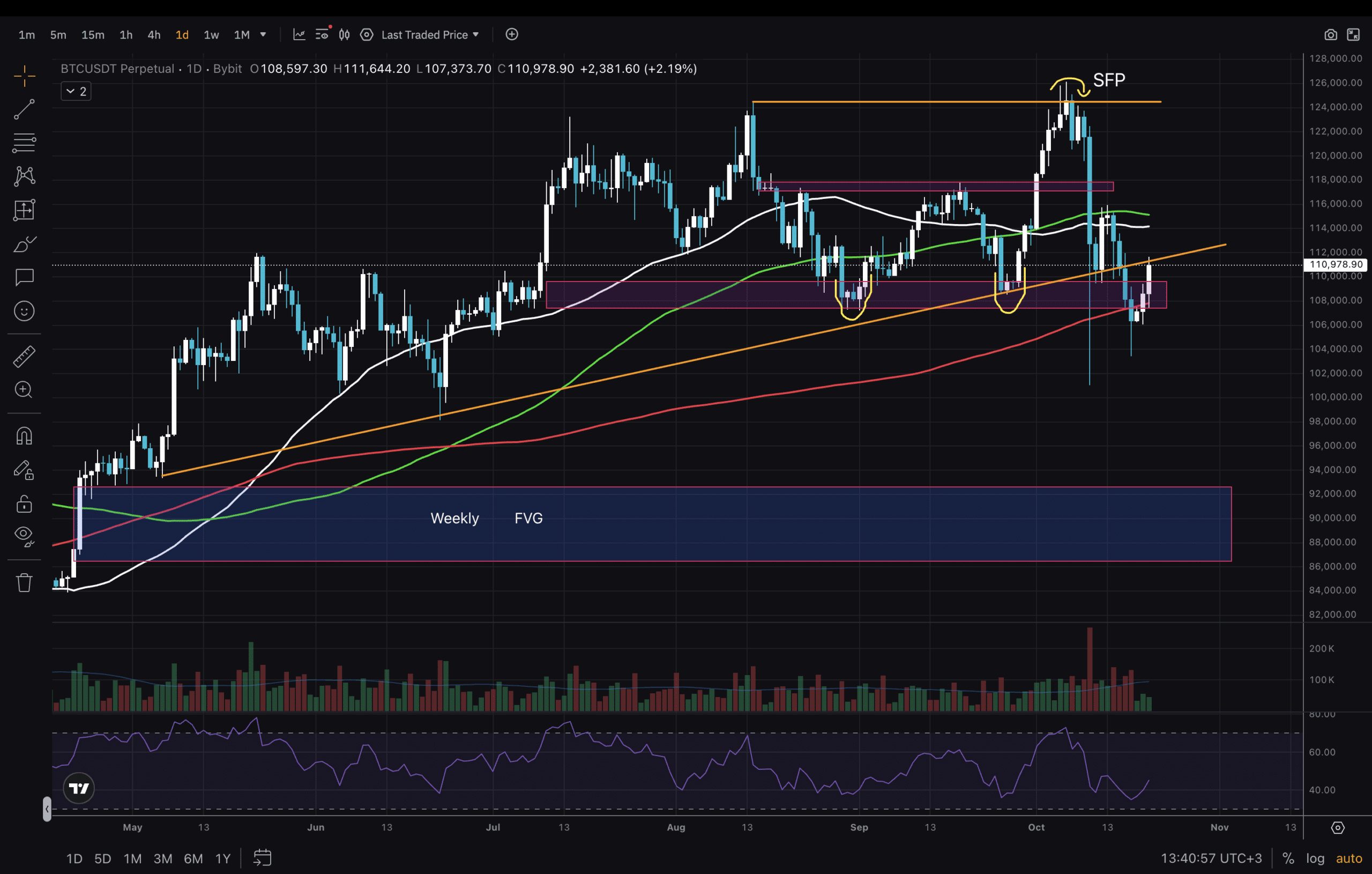Open the emoji icons tool
Image resolution: width=1372 pixels, height=874 pixels.
(x=24, y=312)
